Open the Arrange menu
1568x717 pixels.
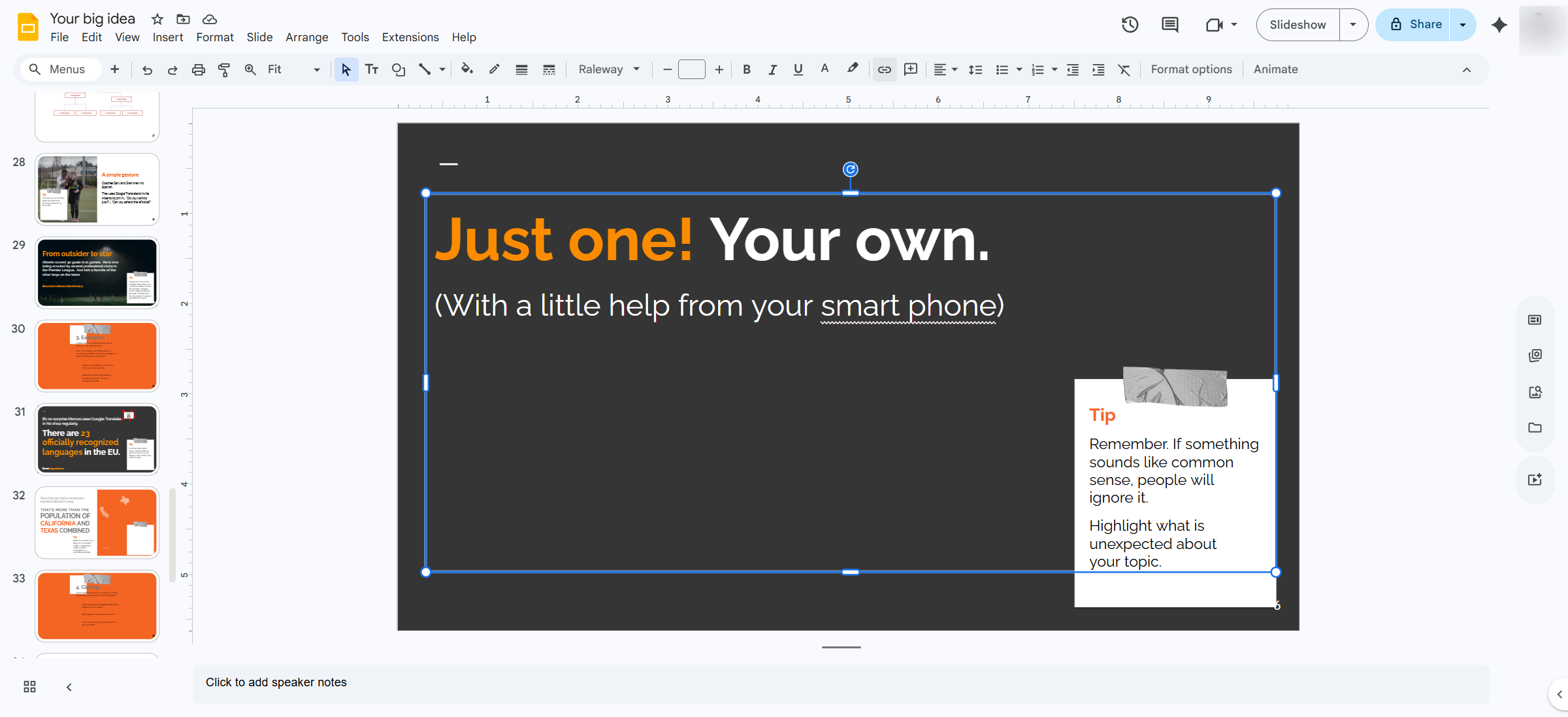[x=306, y=37]
